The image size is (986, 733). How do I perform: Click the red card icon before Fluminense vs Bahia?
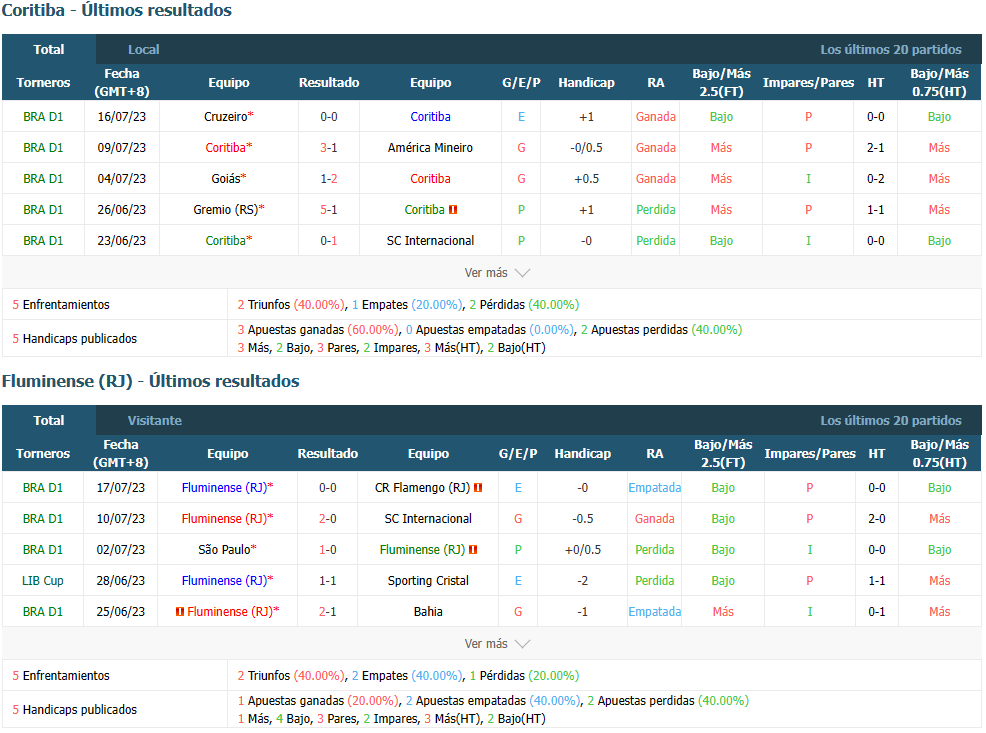point(180,612)
